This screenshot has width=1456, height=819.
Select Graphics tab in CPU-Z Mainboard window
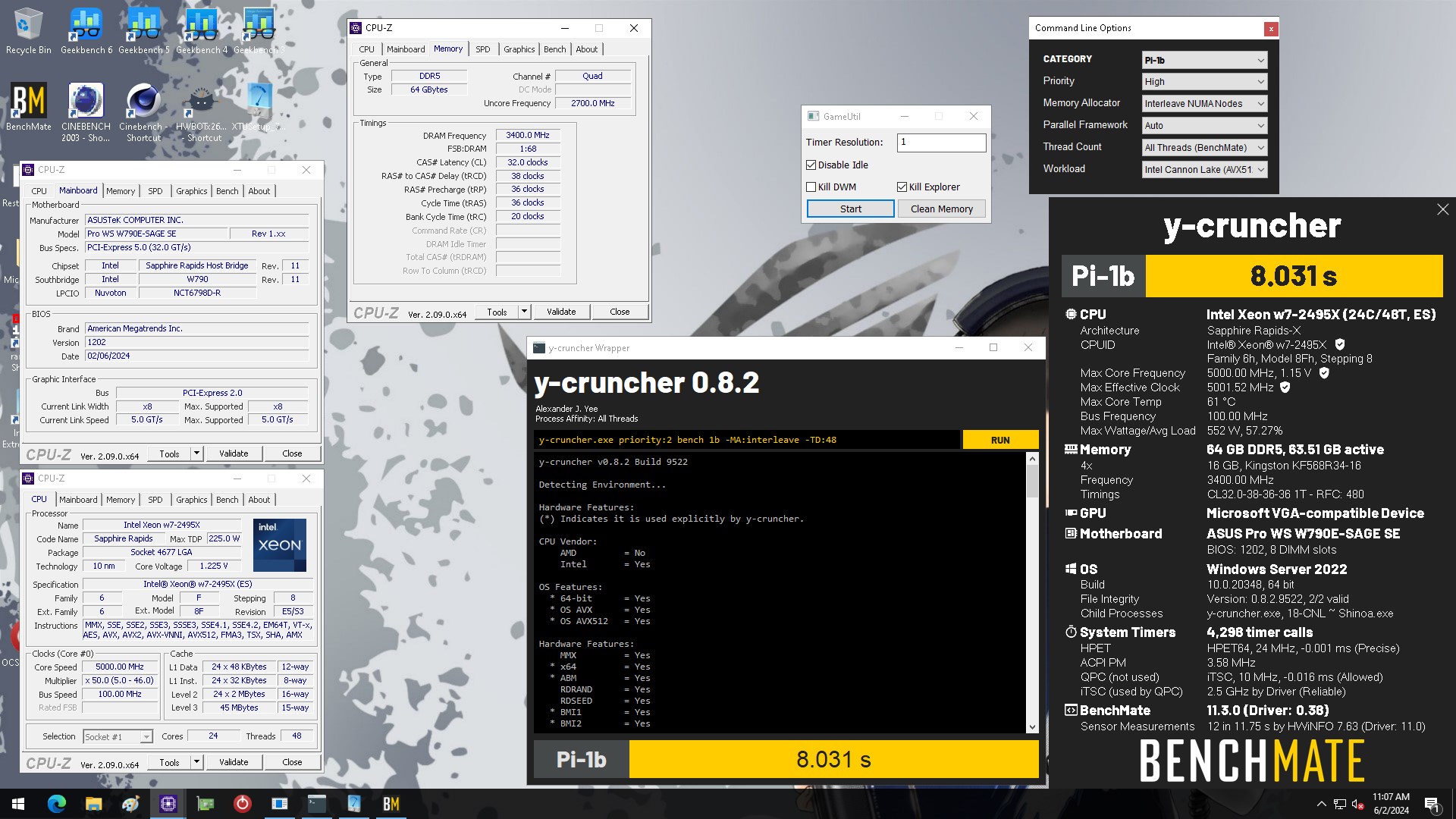click(191, 191)
